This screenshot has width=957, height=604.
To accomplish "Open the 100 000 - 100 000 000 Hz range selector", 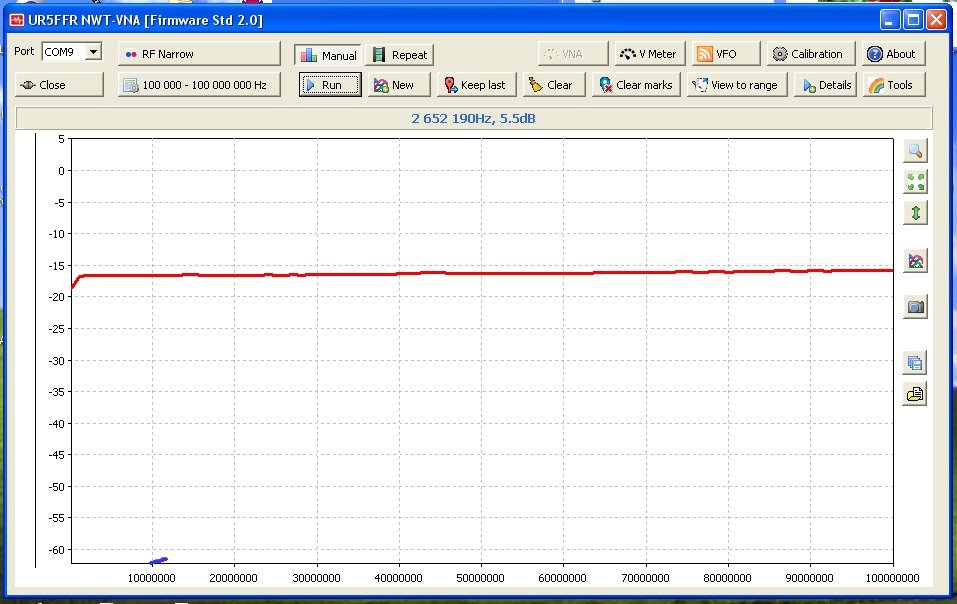I will pos(199,85).
